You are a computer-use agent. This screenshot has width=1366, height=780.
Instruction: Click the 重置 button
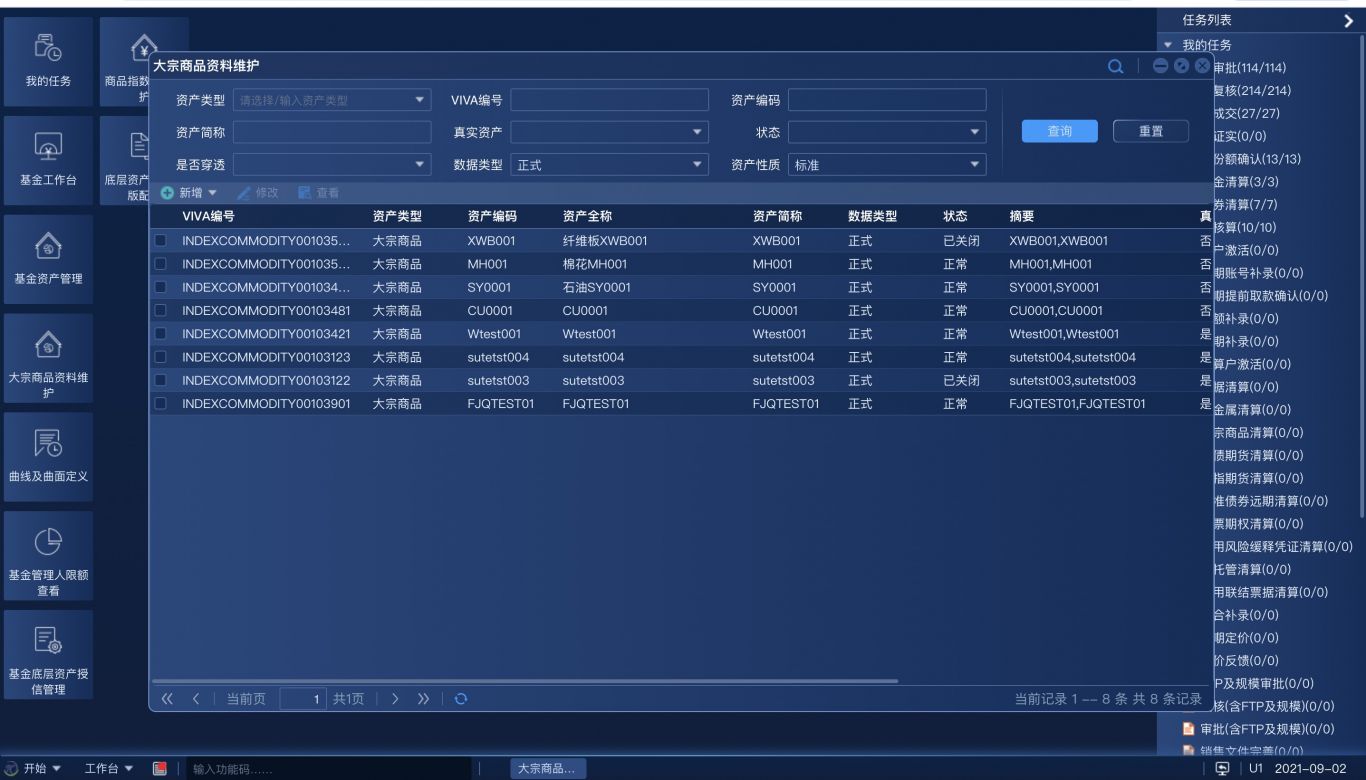click(1151, 131)
